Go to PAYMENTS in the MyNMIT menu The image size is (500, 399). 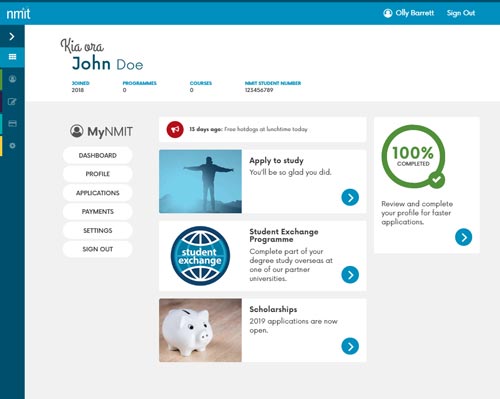(x=98, y=211)
